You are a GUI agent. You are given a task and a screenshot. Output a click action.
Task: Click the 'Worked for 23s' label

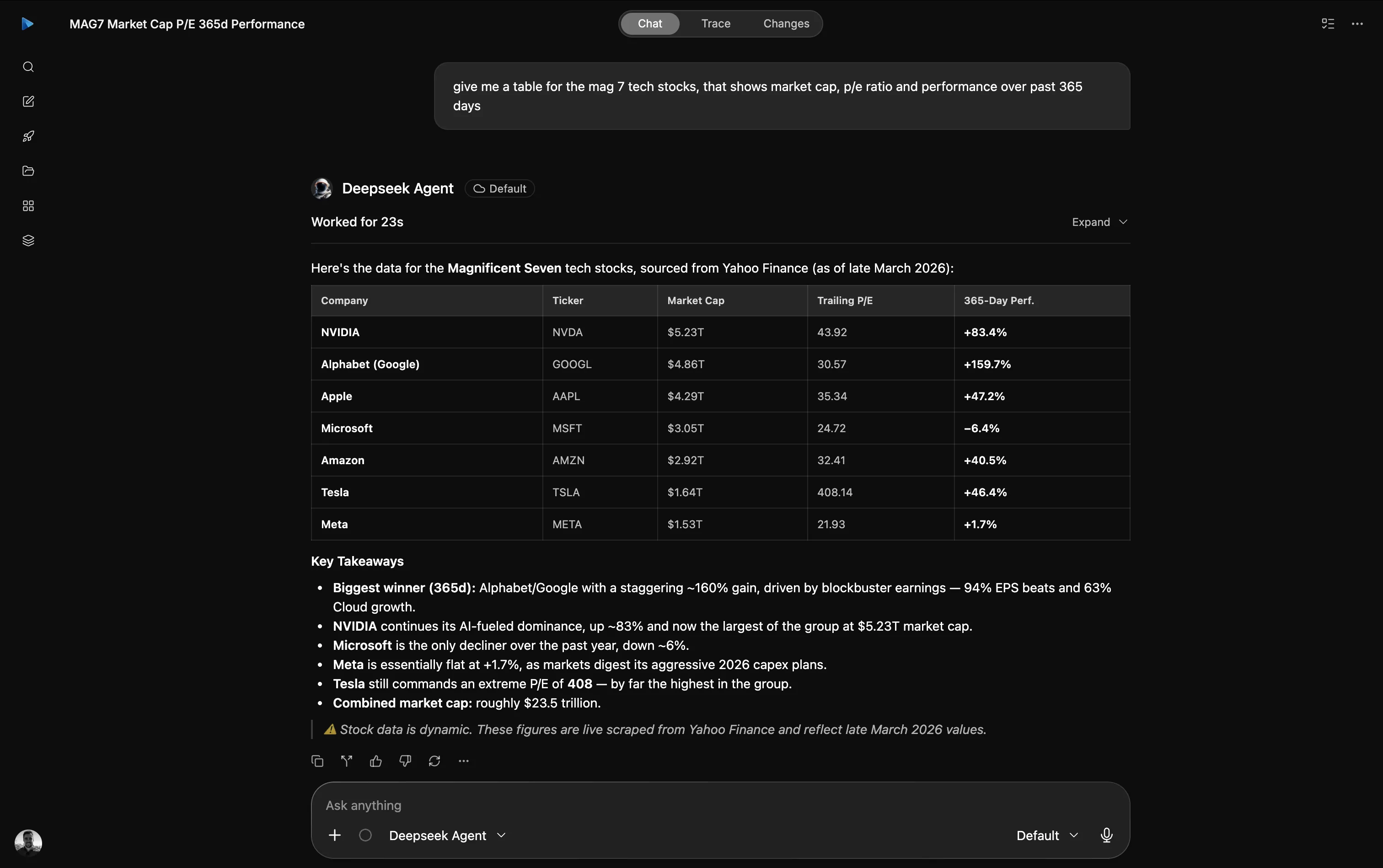357,222
